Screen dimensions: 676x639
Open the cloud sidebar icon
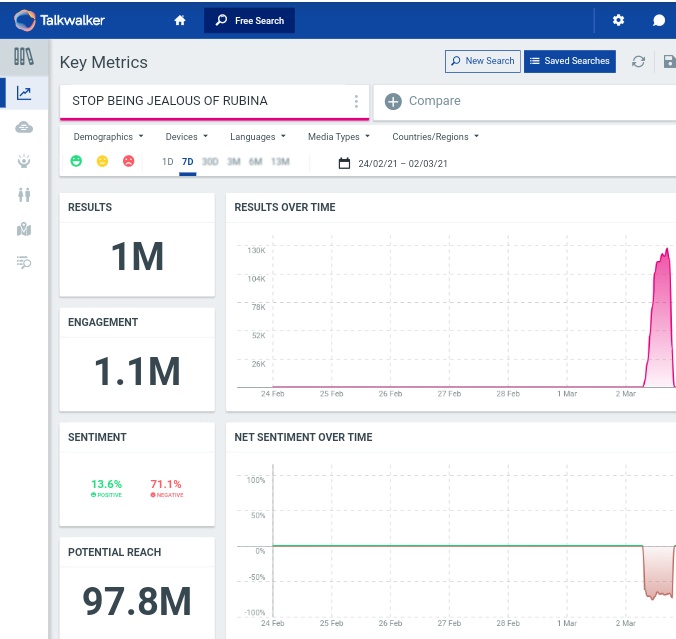click(24, 127)
